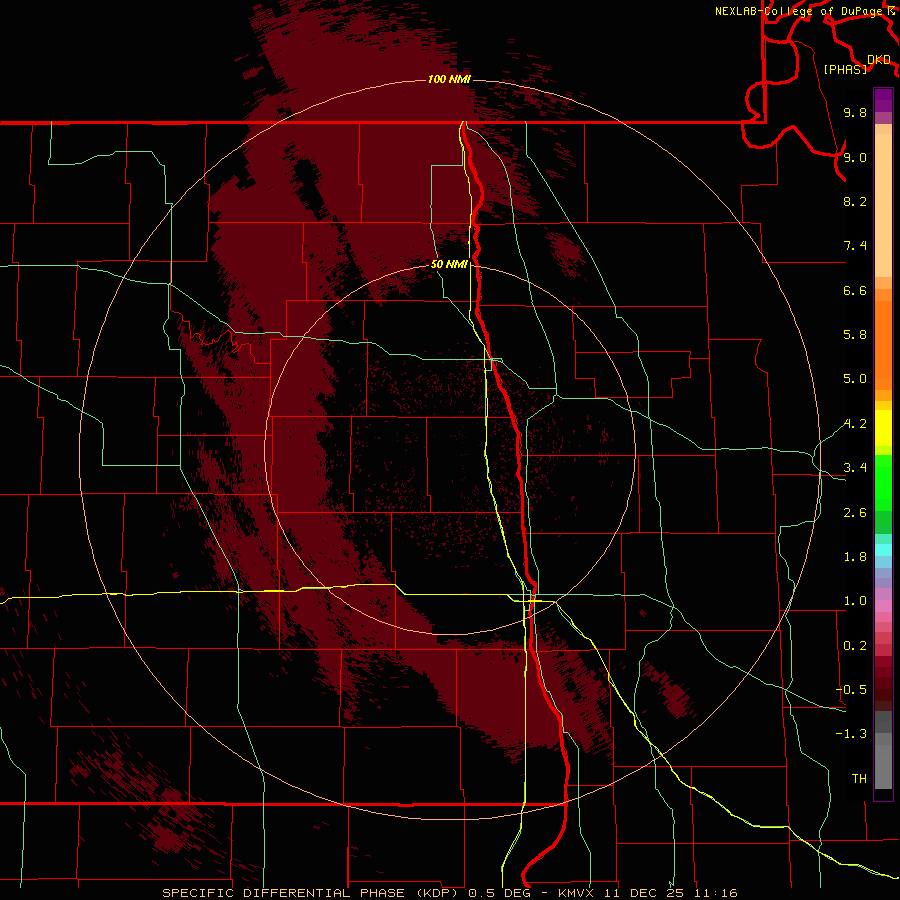
Task: Click the 5.8 color scale label
Action: [855, 335]
